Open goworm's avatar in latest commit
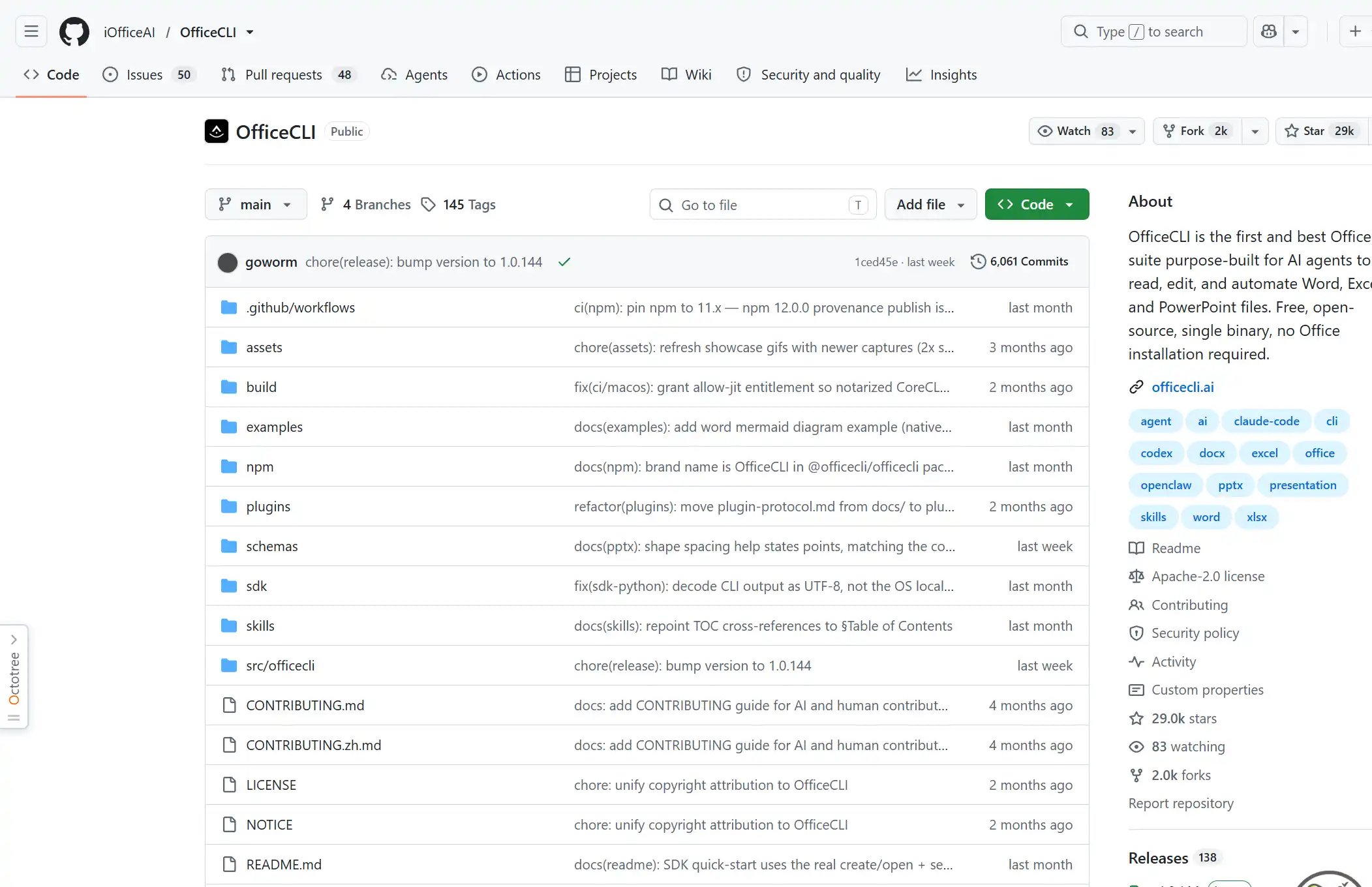Image resolution: width=1372 pixels, height=887 pixels. pos(228,262)
